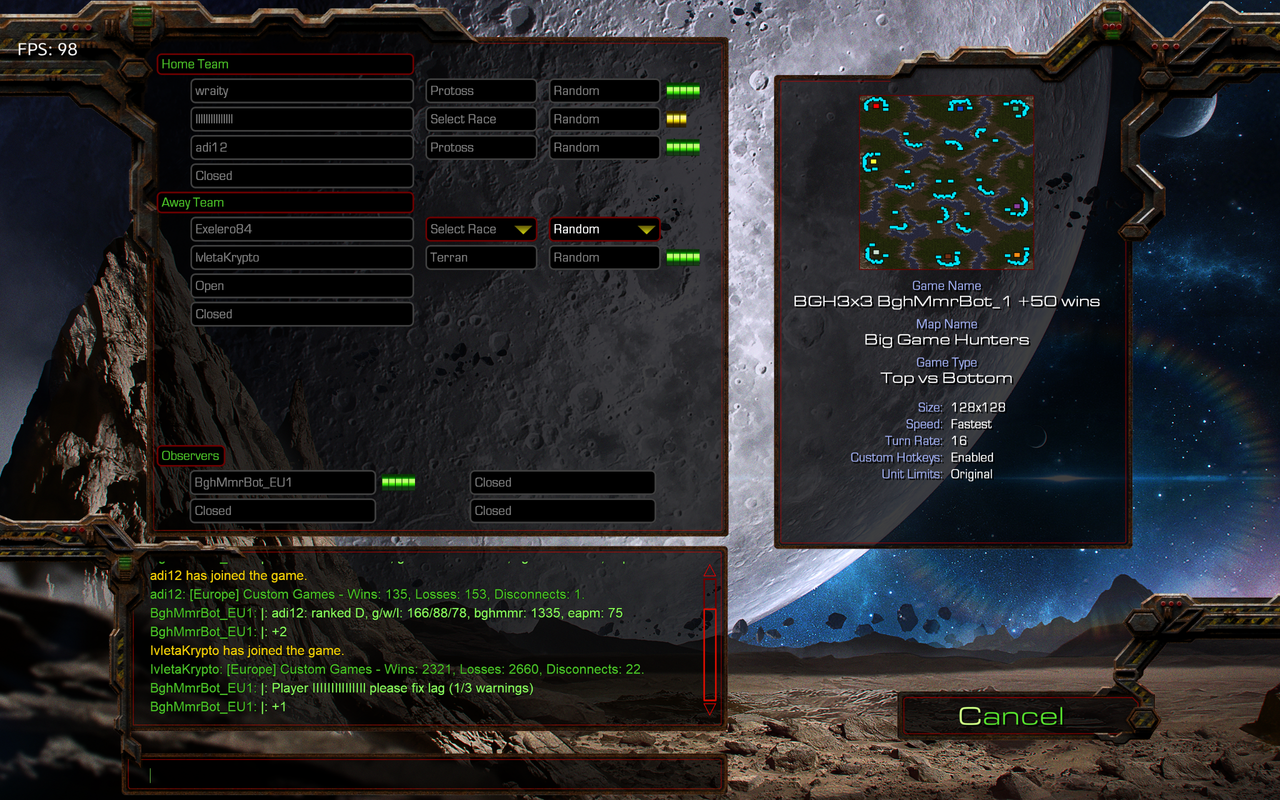Viewport: 1280px width, 800px height.
Task: Click the ExeleroB4 player name slot
Action: (302, 229)
